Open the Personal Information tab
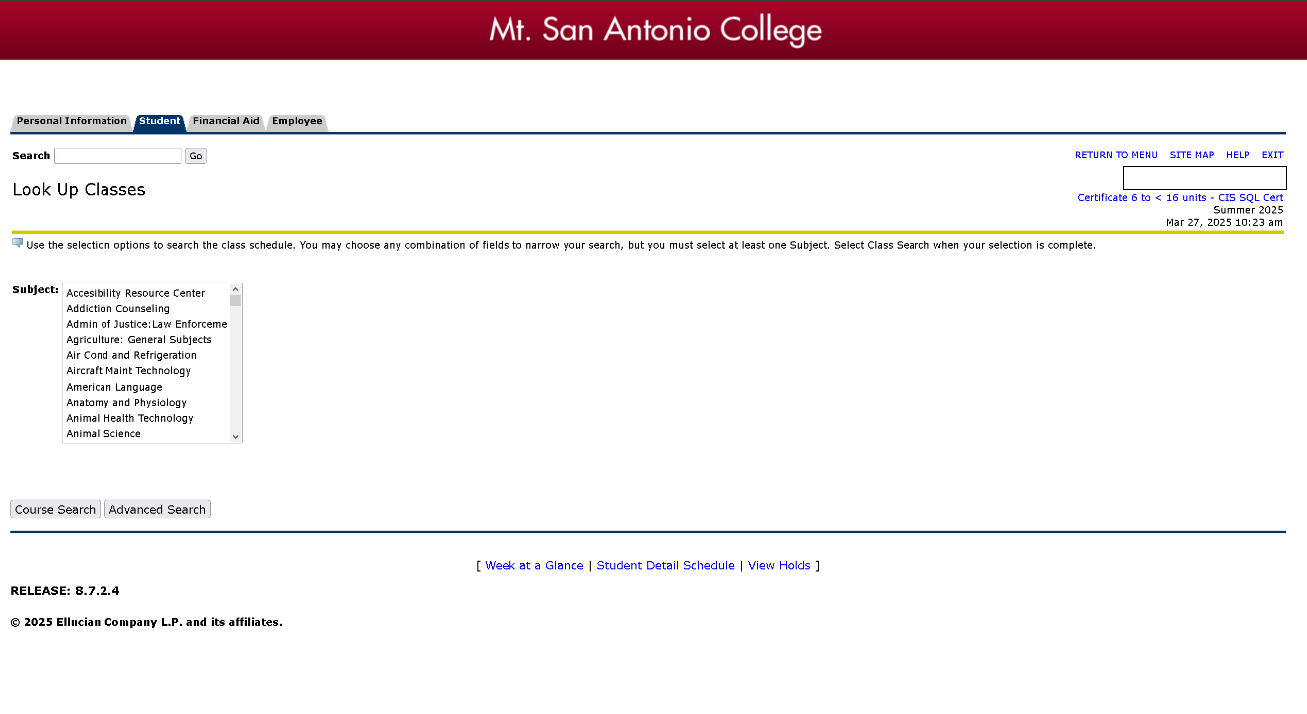The width and height of the screenshot is (1307, 714). 71,122
